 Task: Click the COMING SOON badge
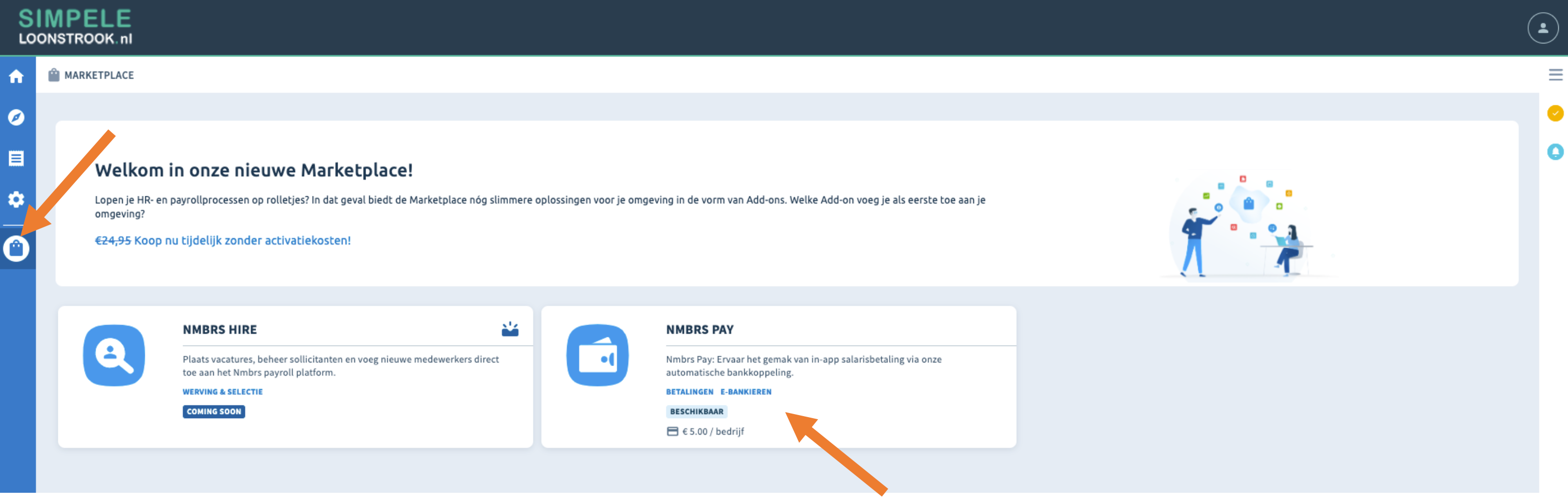point(214,412)
